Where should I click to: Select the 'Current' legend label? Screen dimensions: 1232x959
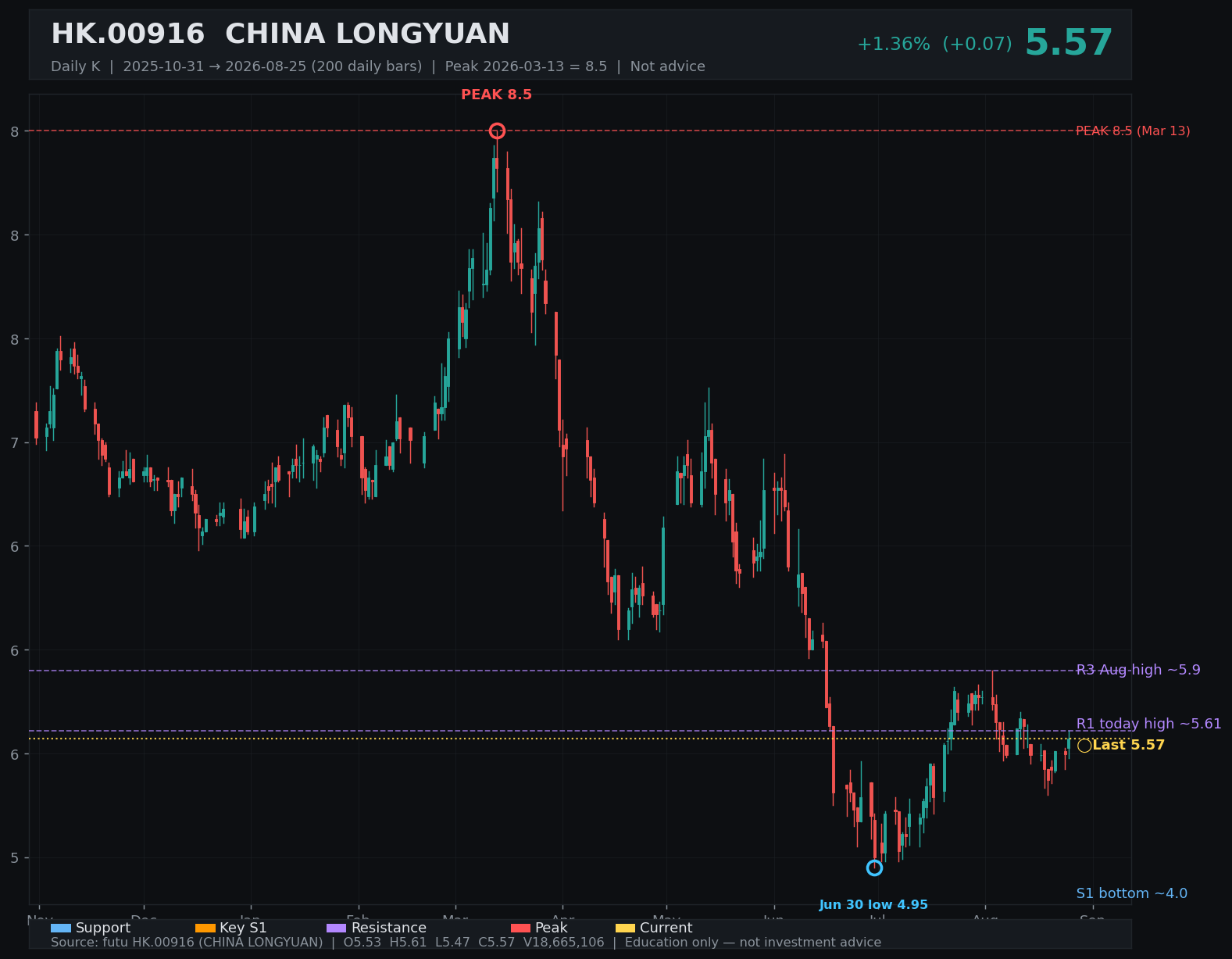pos(666,928)
